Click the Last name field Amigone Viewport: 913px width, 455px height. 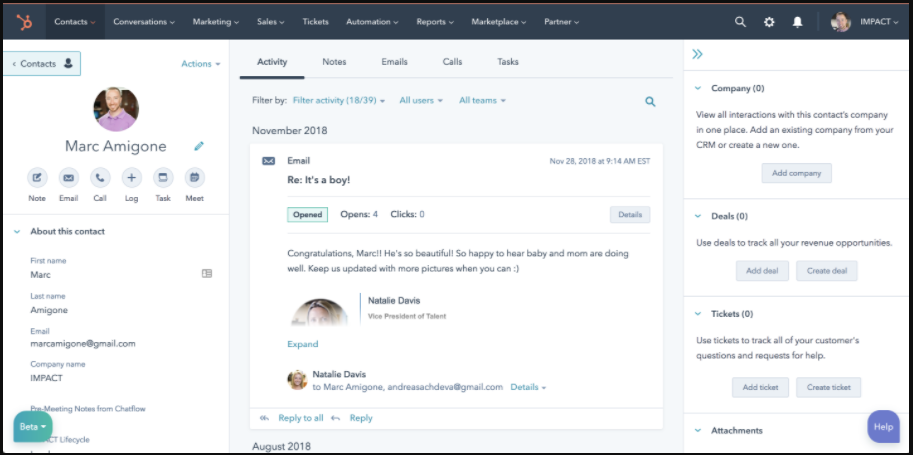point(49,310)
